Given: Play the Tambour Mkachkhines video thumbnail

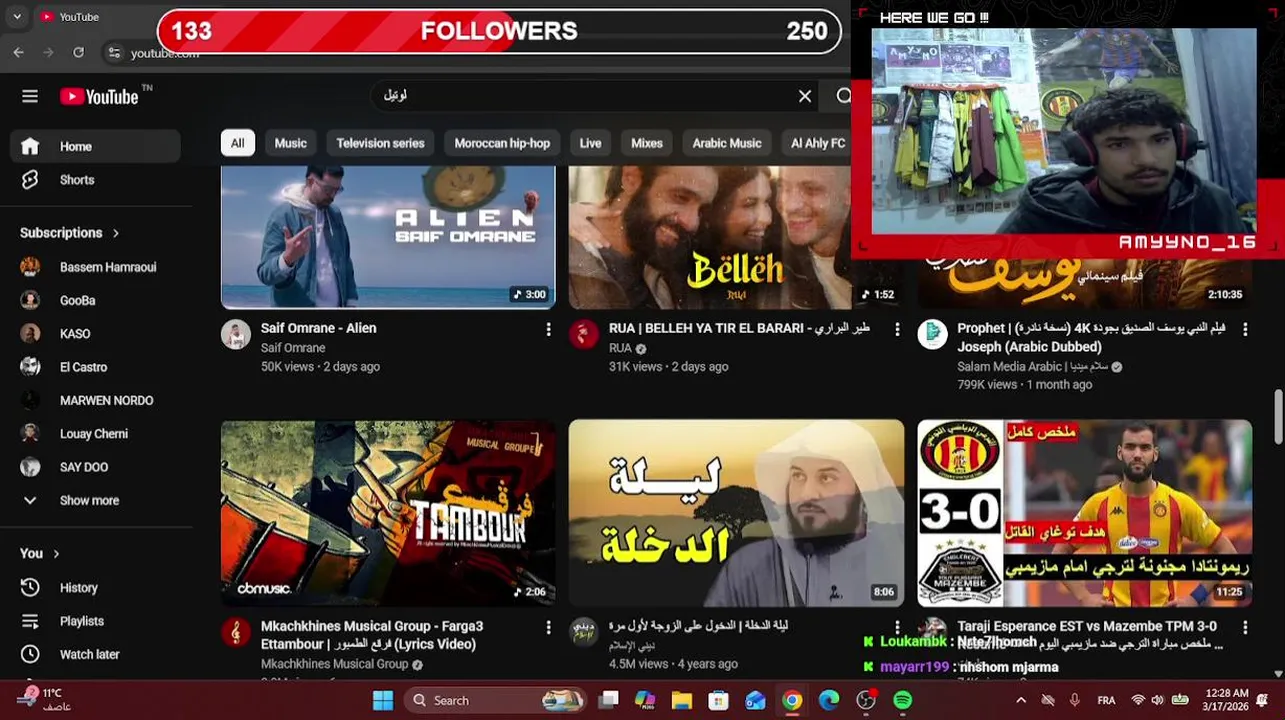Looking at the screenshot, I should [388, 512].
